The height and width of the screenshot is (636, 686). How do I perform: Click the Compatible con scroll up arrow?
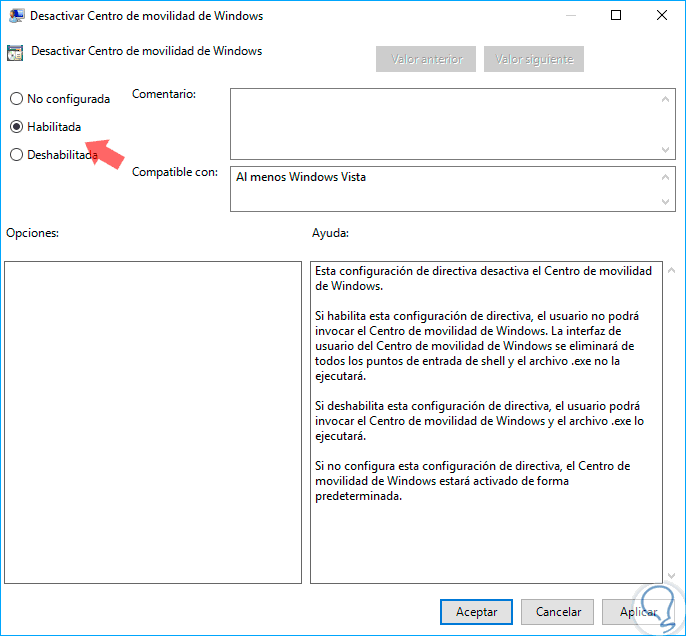click(665, 177)
